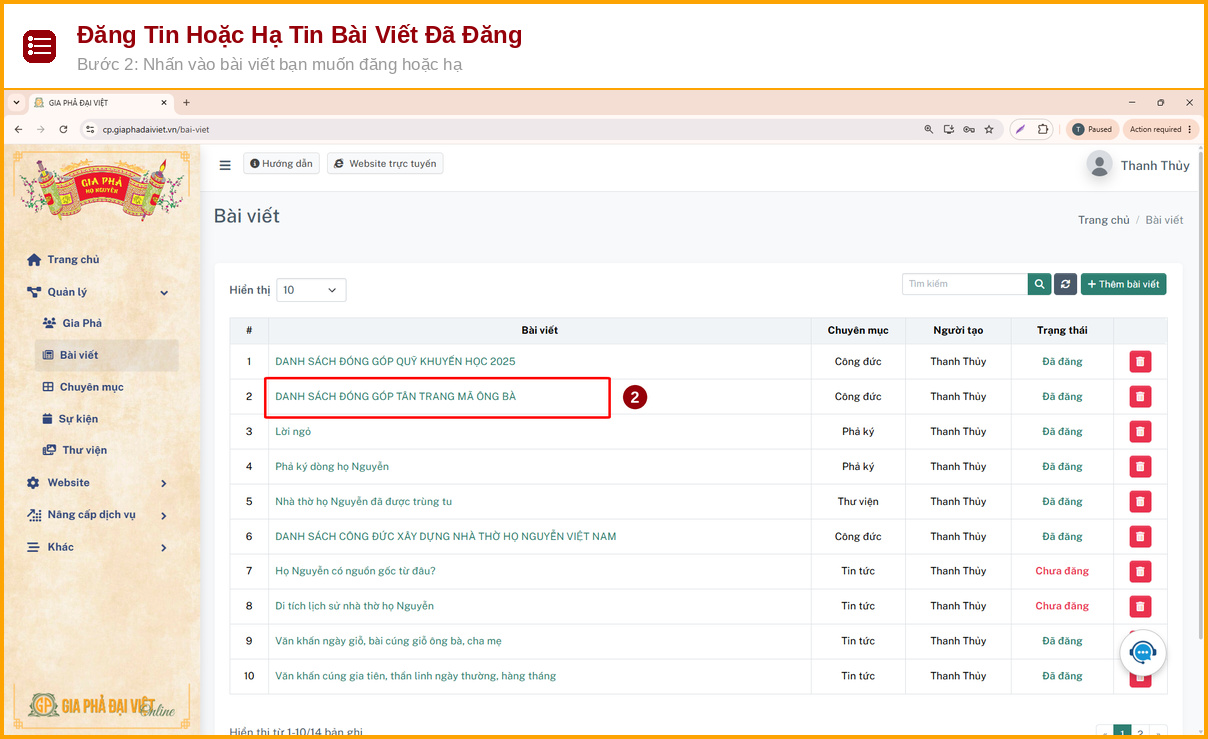Image resolution: width=1208 pixels, height=739 pixels.
Task: Open a new browser tab
Action: [x=186, y=102]
